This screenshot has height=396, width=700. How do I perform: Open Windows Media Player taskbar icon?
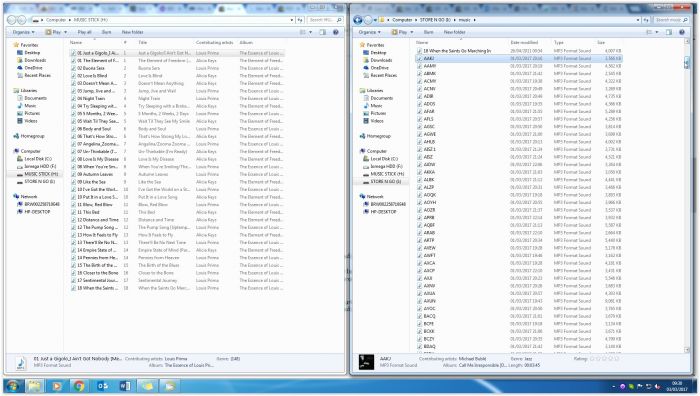[57, 386]
